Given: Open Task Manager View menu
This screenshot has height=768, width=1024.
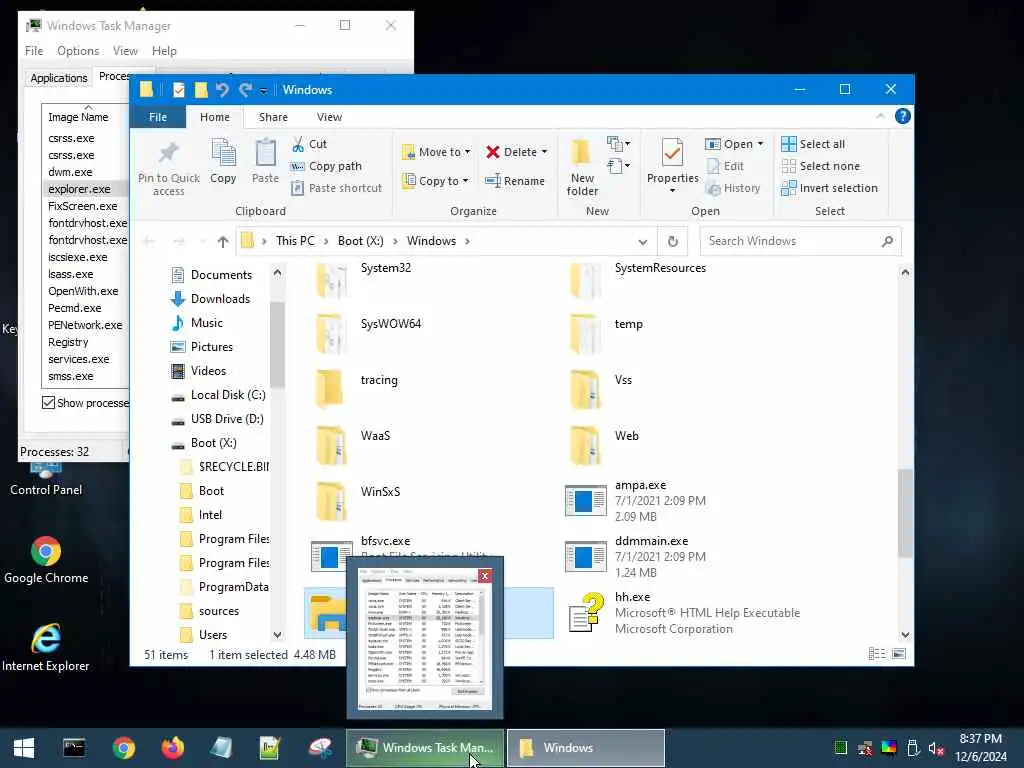Looking at the screenshot, I should point(125,50).
